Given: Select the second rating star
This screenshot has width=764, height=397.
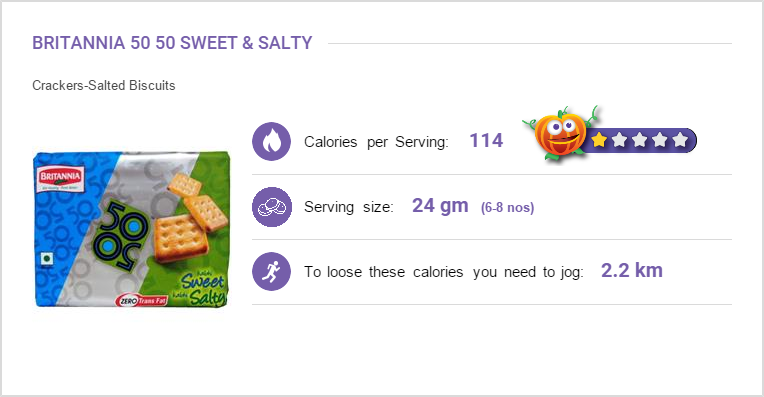Looking at the screenshot, I should [619, 140].
